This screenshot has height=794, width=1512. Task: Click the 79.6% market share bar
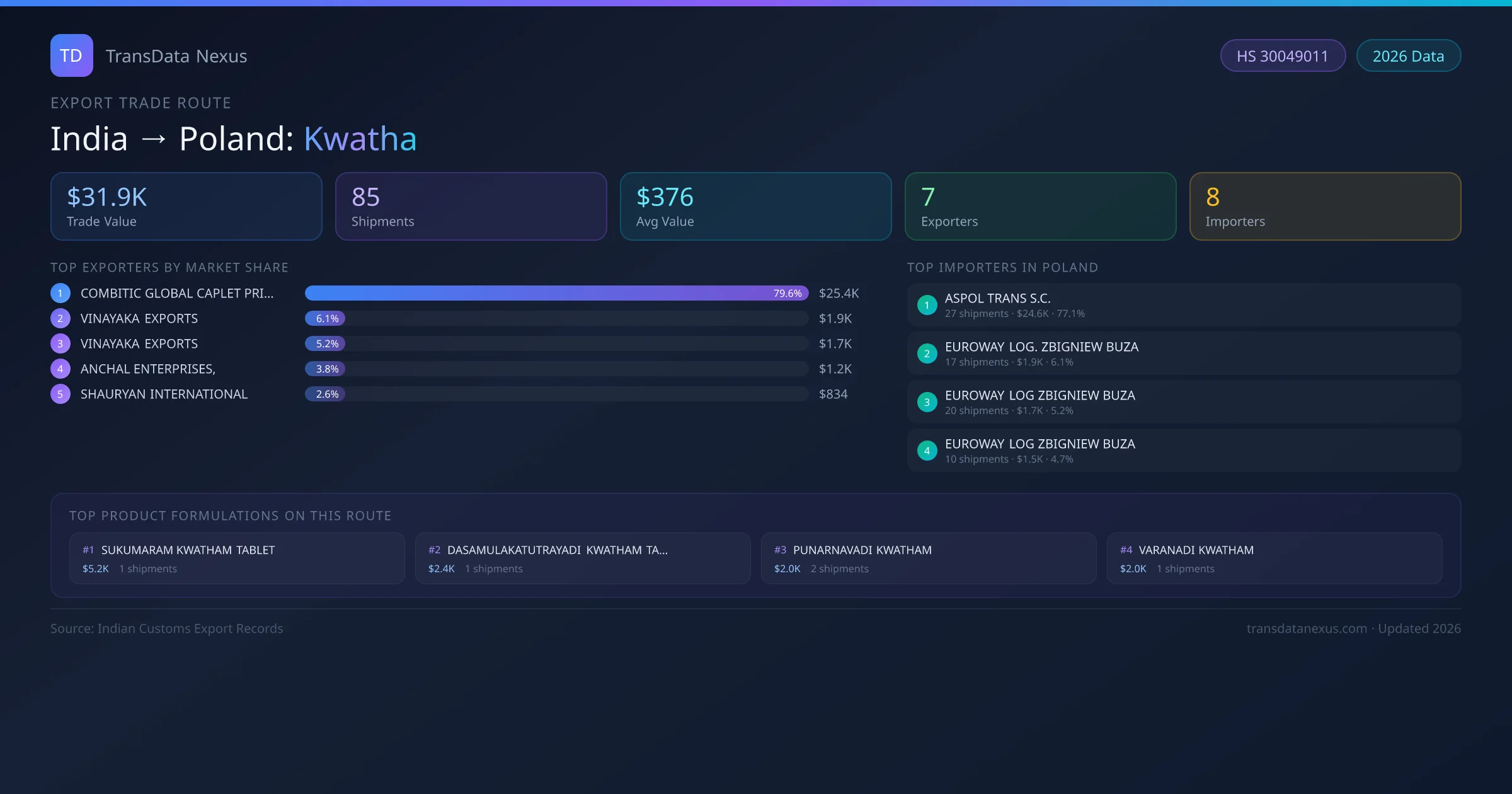[x=556, y=293]
